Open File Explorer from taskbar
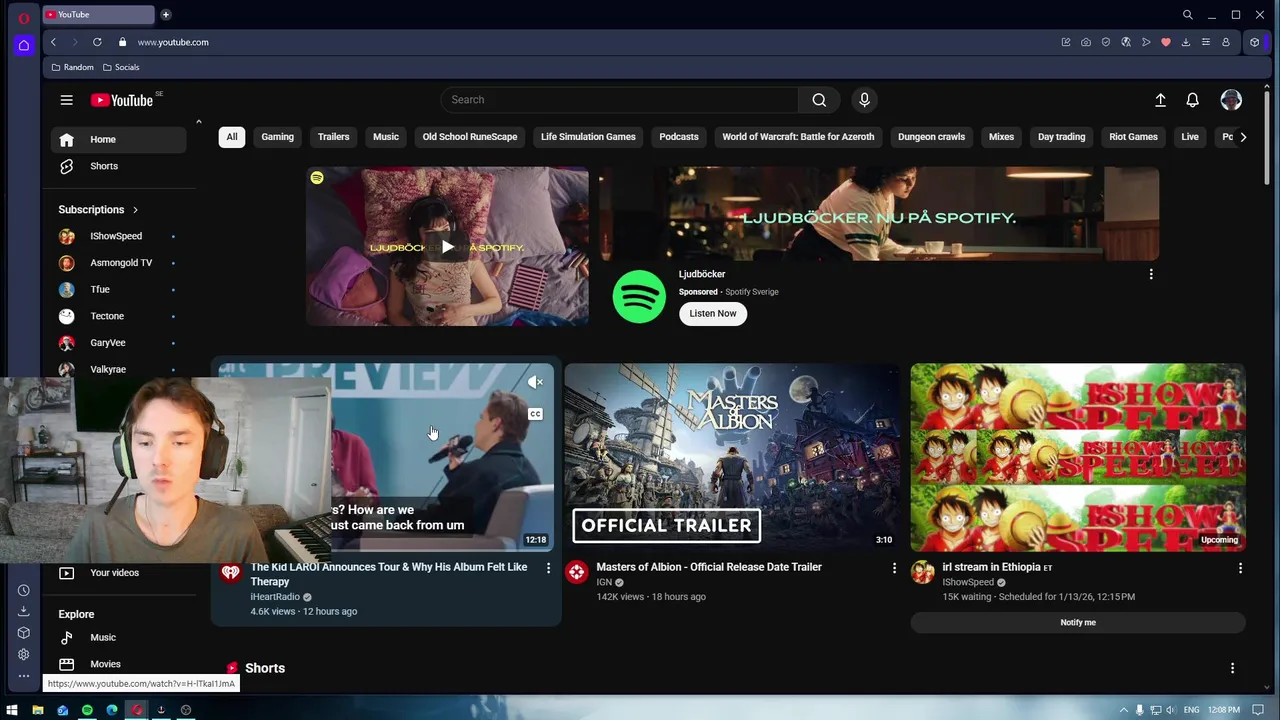The width and height of the screenshot is (1280, 720). 37,710
